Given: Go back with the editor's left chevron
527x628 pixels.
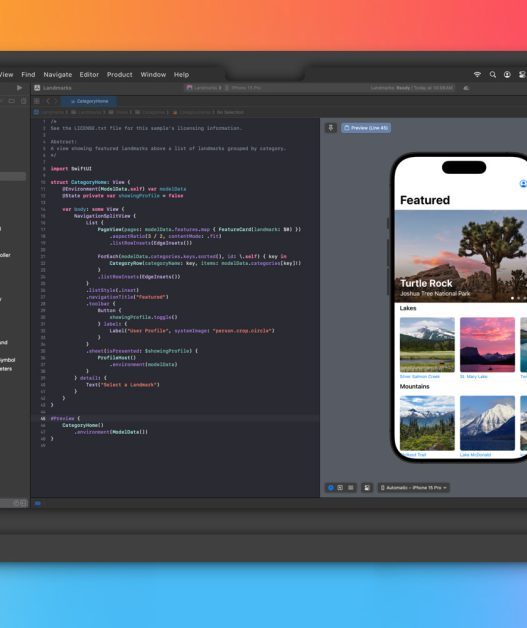Looking at the screenshot, I should click(x=48, y=101).
